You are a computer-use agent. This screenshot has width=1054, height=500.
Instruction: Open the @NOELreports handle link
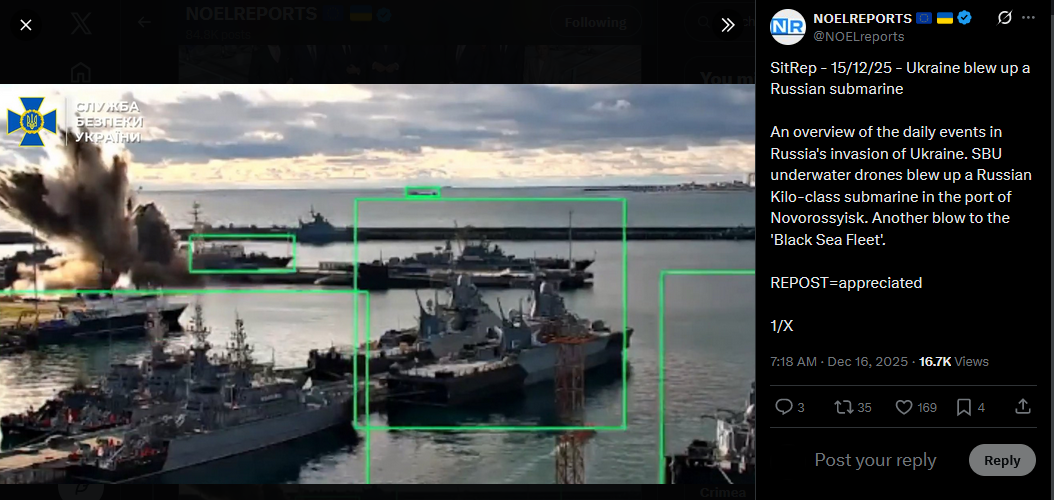tap(859, 36)
